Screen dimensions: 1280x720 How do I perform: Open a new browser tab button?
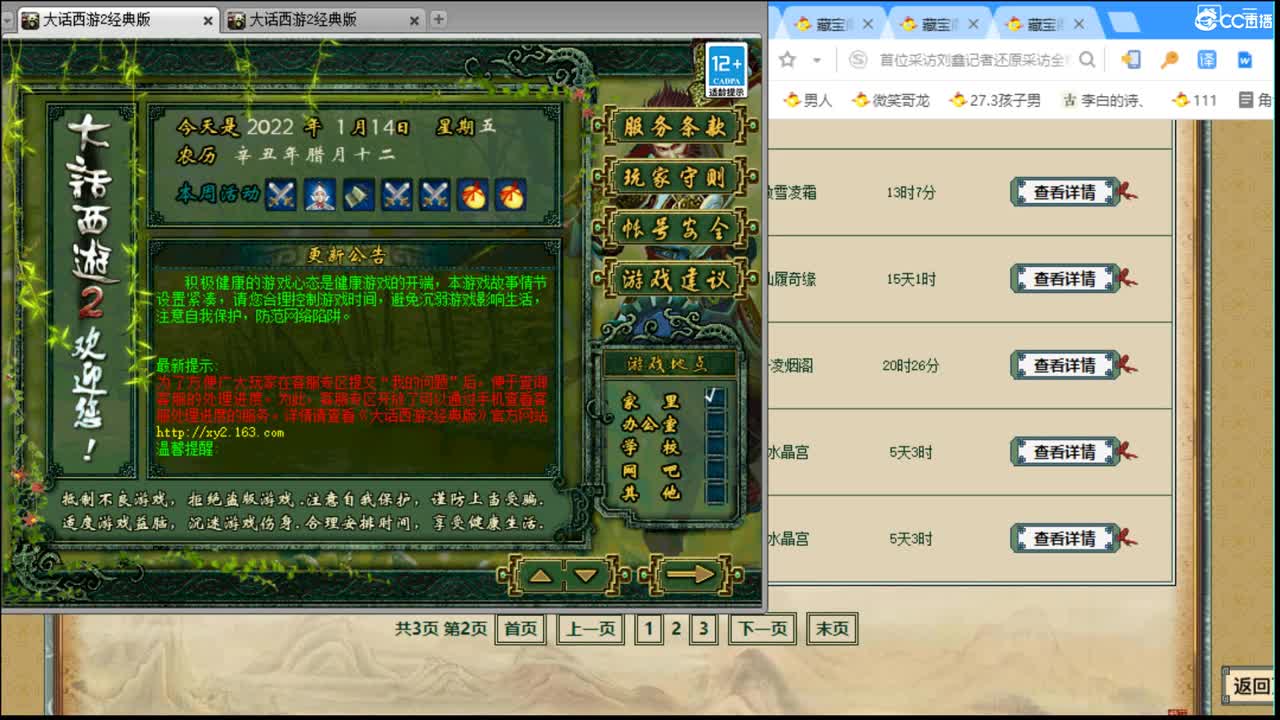click(1124, 23)
